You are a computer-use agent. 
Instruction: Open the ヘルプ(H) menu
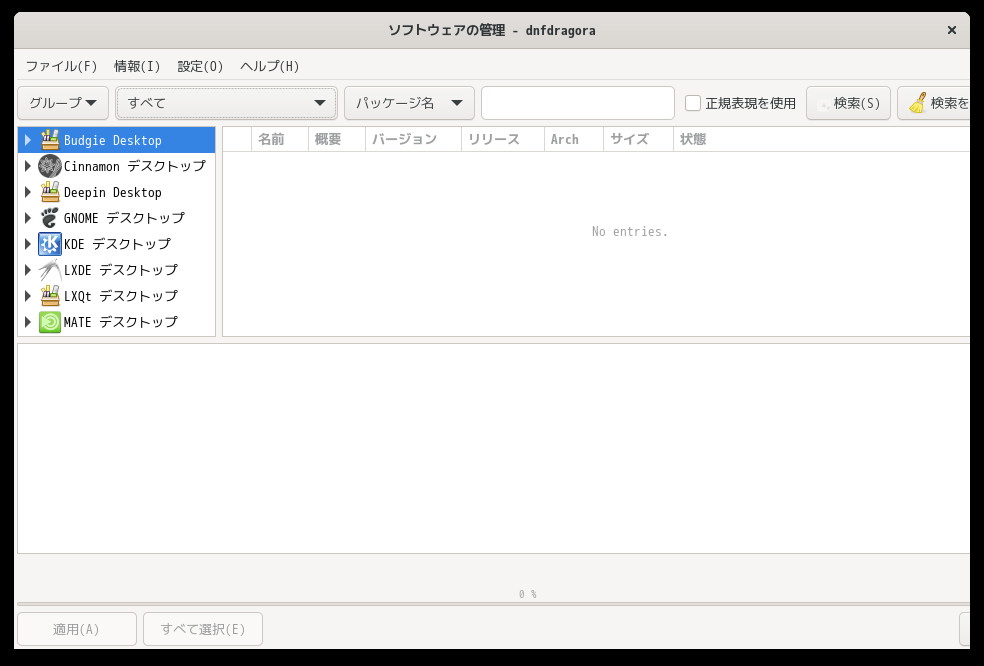pos(270,66)
